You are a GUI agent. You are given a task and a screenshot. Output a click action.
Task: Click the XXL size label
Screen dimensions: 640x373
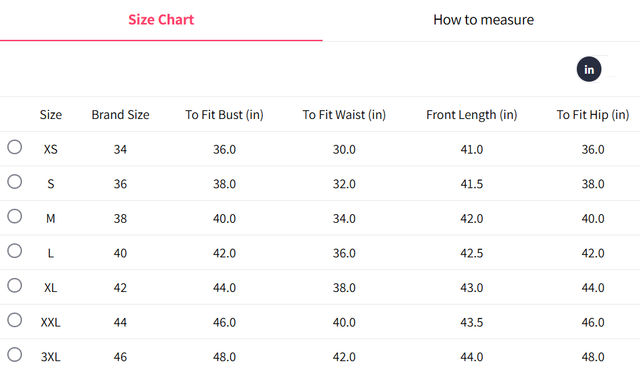pos(51,322)
